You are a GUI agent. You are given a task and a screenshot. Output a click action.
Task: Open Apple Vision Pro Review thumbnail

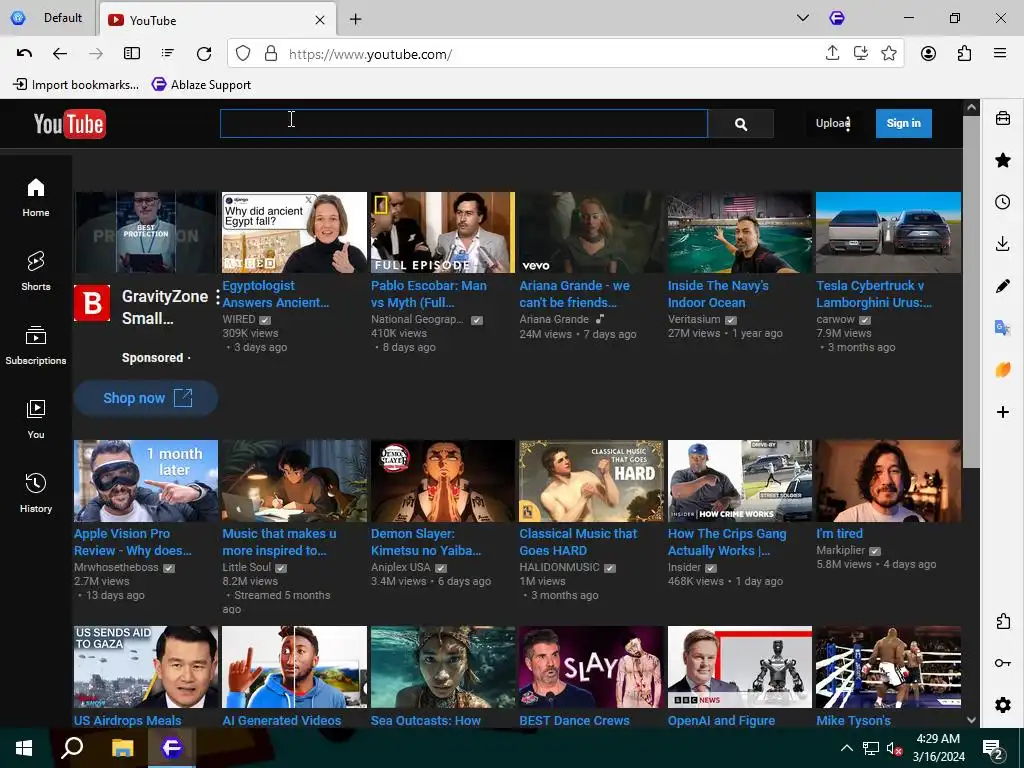tap(146, 481)
